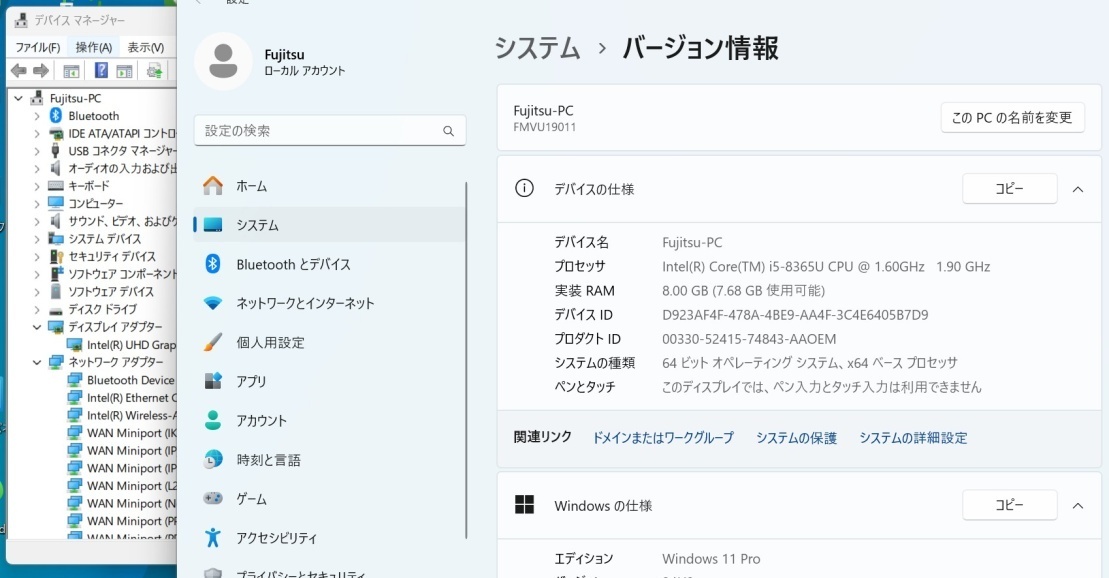Select the ソフトウェア デバイス icon in Device Manager
The image size is (1109, 578).
[56, 291]
